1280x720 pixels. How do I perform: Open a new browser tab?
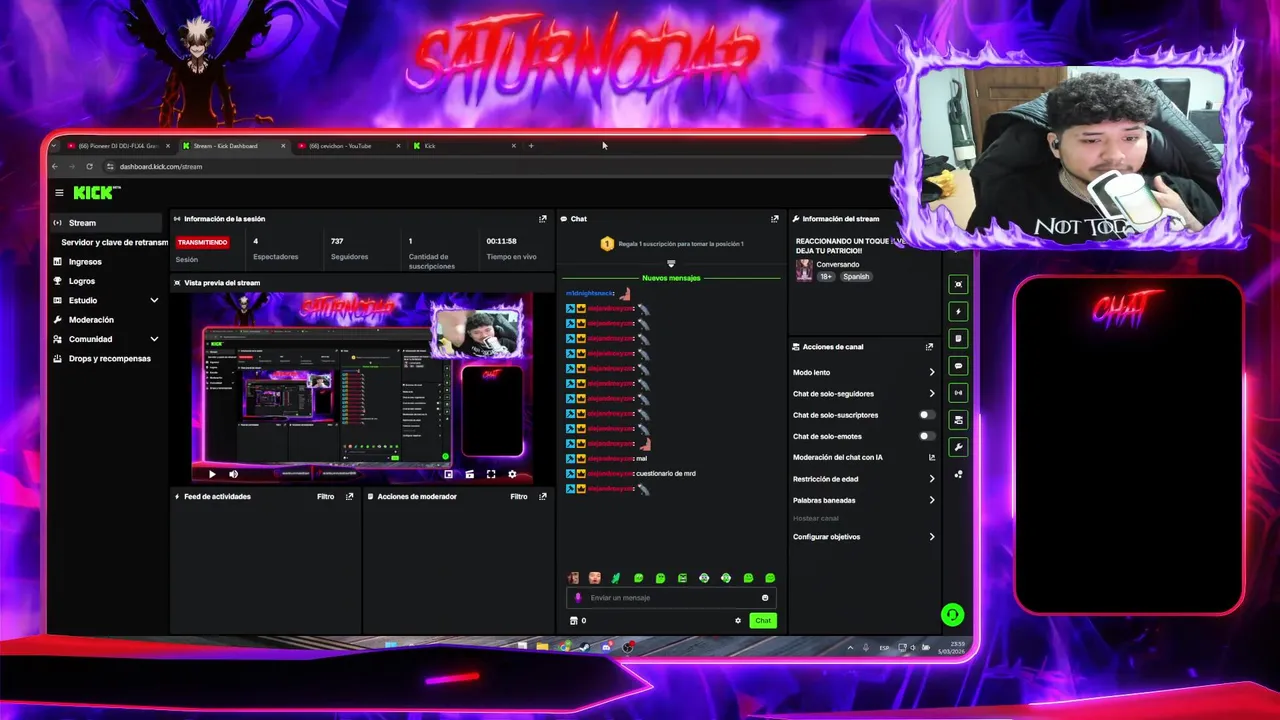pos(531,146)
